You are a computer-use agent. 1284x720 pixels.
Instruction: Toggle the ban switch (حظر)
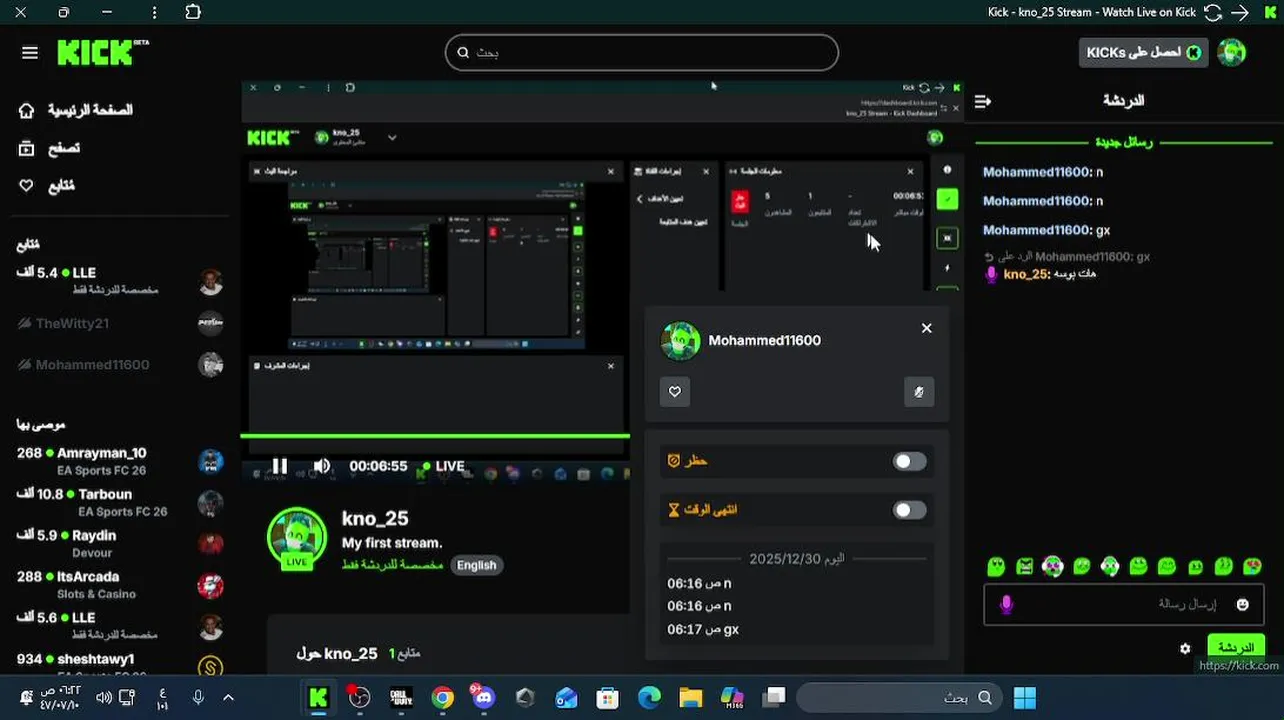pos(909,461)
